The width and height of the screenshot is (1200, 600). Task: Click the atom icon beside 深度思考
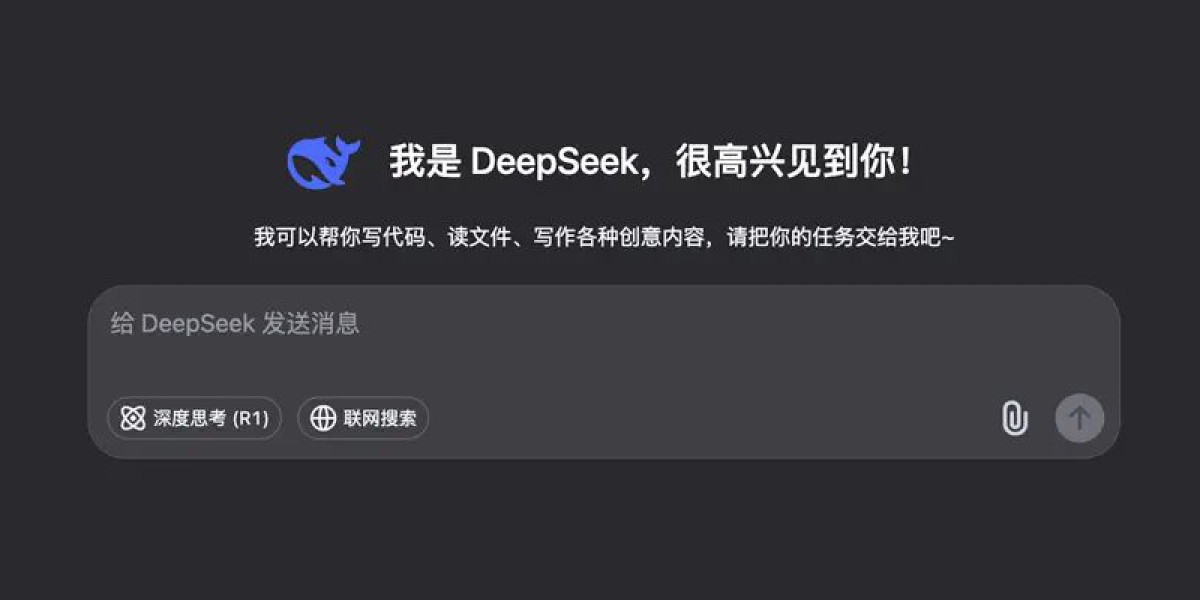coord(133,418)
